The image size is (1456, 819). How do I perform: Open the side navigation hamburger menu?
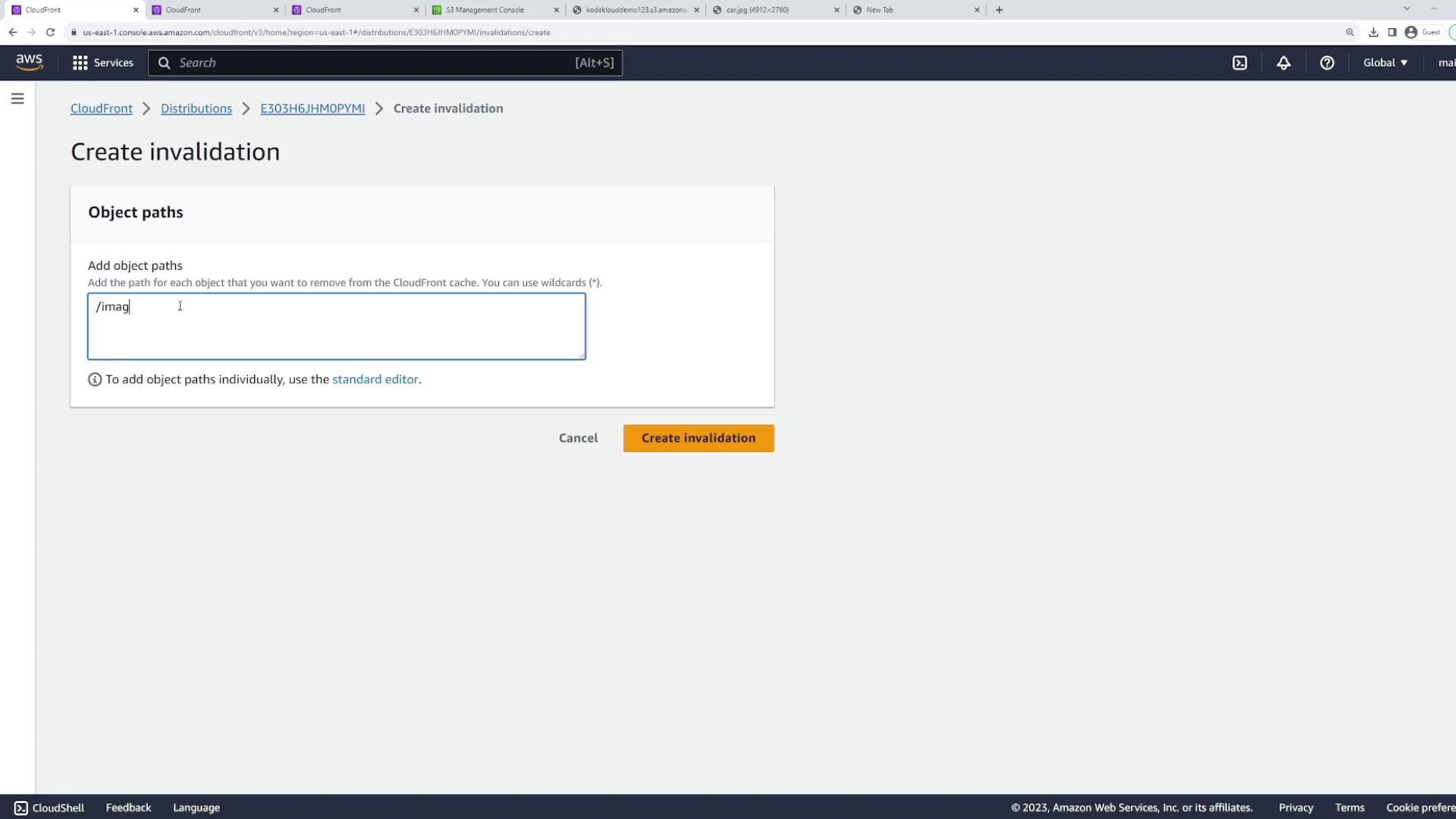coord(17,99)
